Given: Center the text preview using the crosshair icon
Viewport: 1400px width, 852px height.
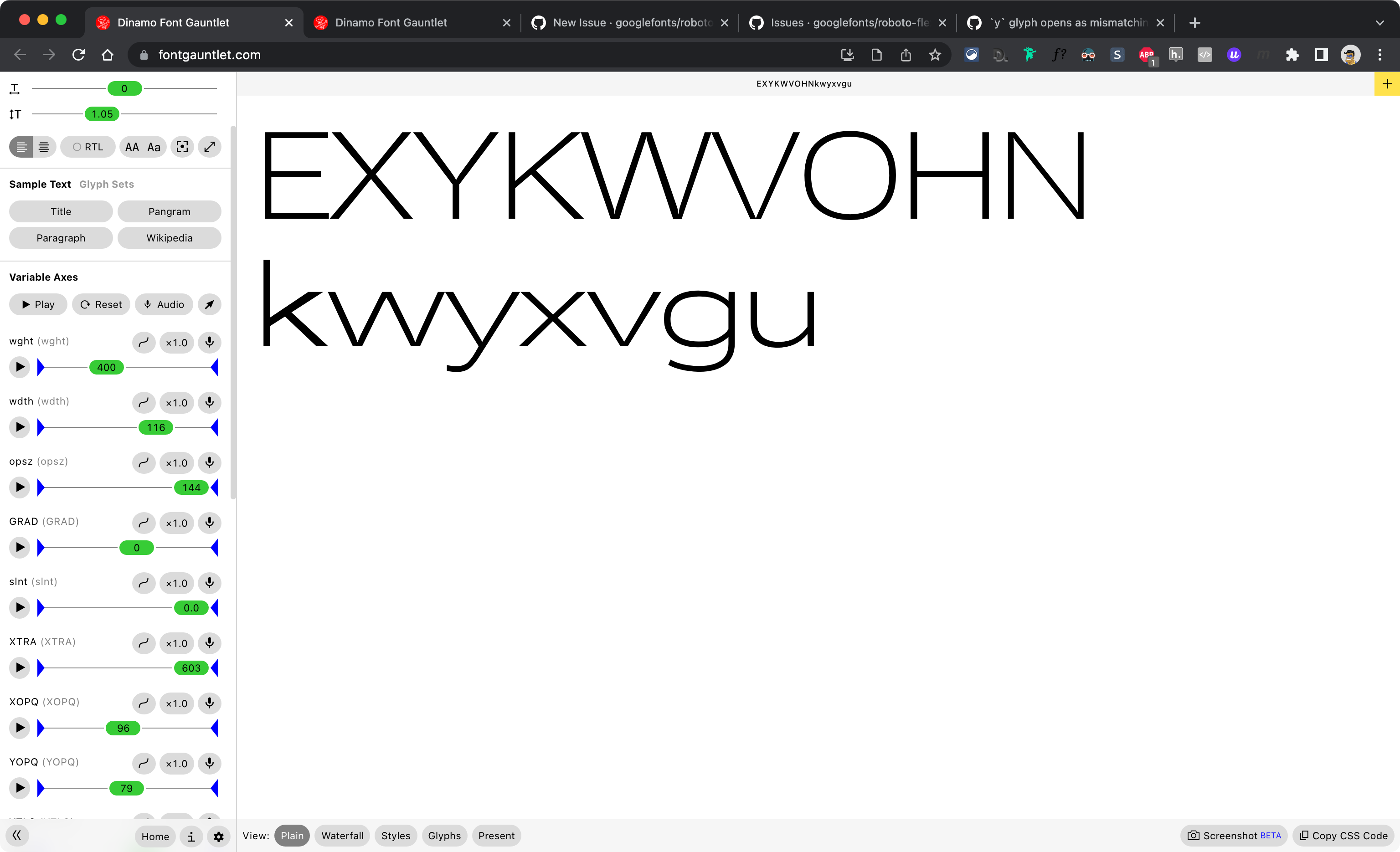Looking at the screenshot, I should (x=182, y=147).
